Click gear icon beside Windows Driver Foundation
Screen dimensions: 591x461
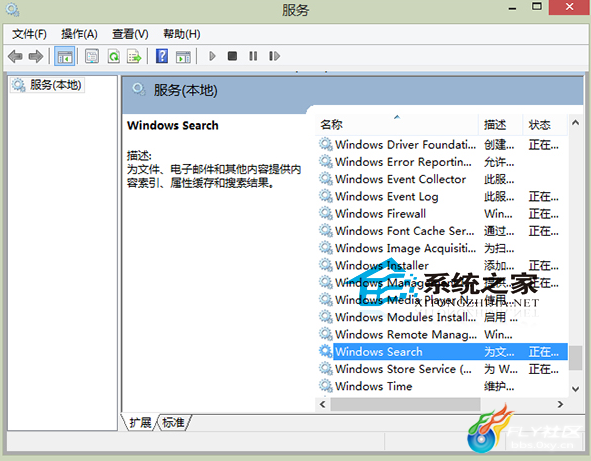pos(326,144)
